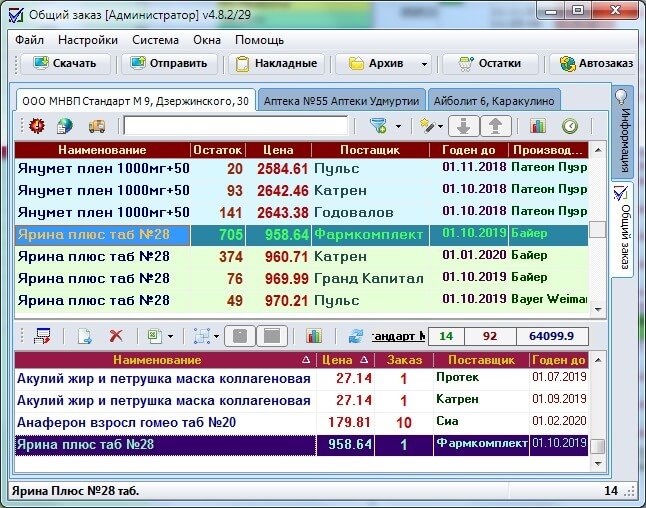
Task: Open the bar chart icon in upper toolbar
Action: click(x=538, y=126)
